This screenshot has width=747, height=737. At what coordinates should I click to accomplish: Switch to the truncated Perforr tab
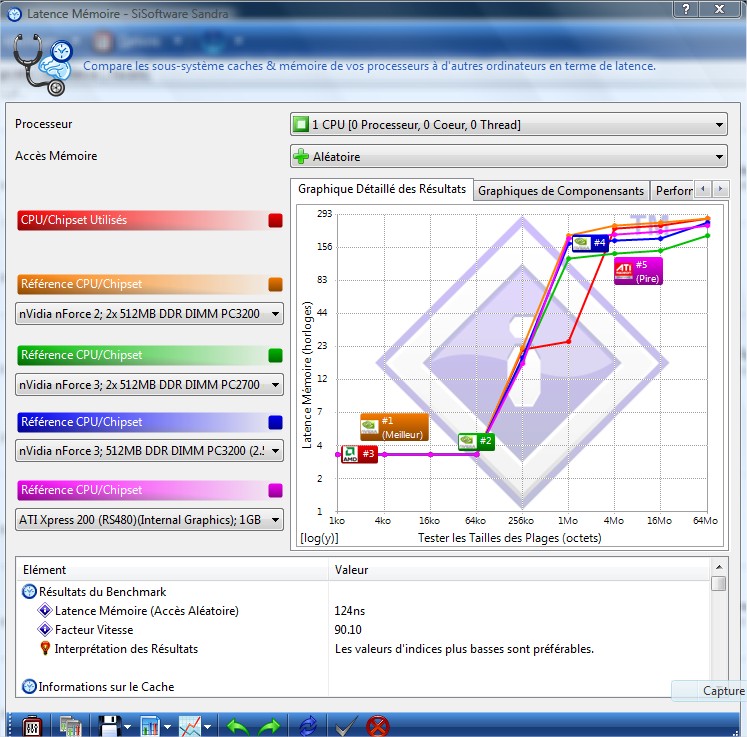(x=673, y=191)
